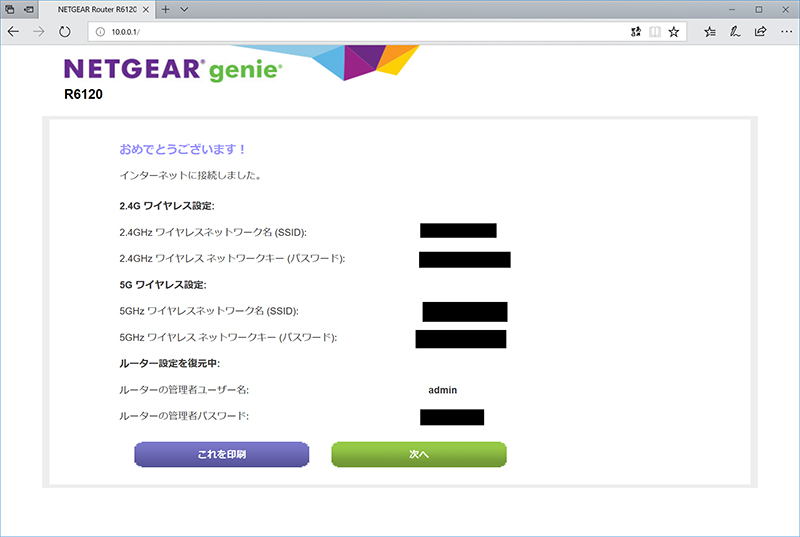Click the Add notes pen icon
This screenshot has width=800, height=537.
[x=735, y=32]
